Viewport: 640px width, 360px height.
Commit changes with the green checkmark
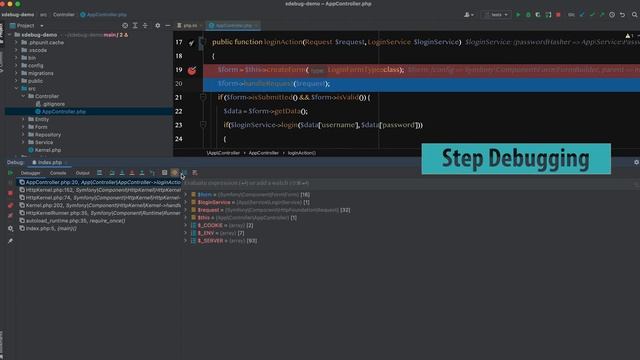(592, 15)
